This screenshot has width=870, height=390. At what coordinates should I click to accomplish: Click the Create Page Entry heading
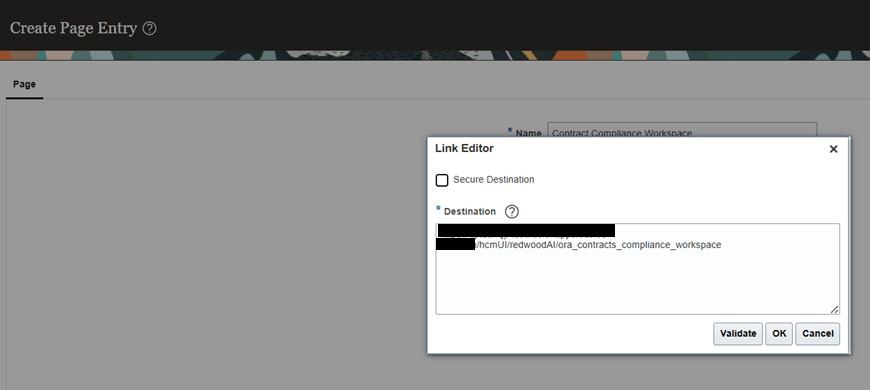click(73, 28)
